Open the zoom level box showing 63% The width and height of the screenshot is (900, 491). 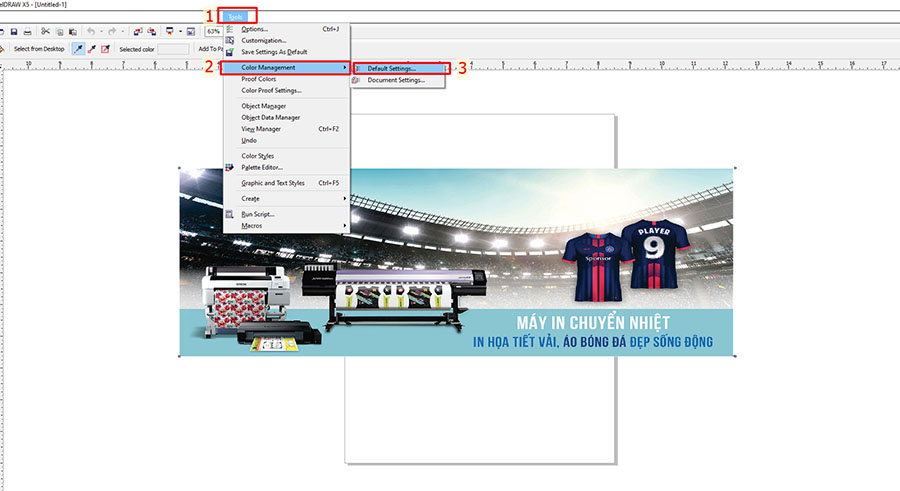point(214,32)
